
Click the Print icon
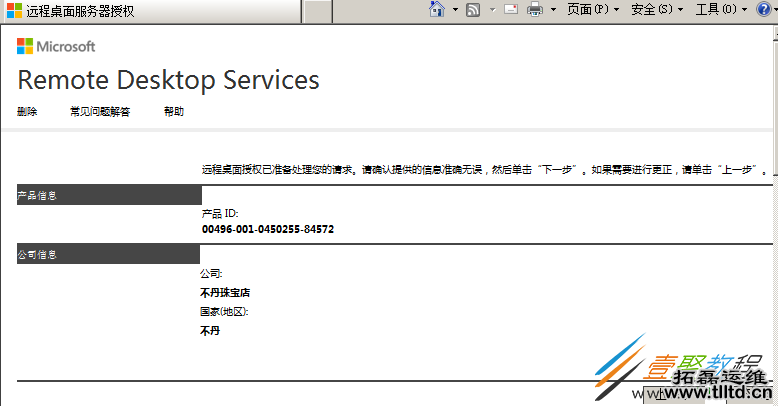click(x=535, y=9)
